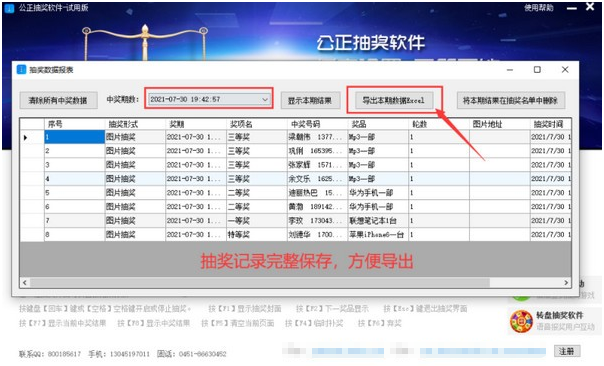
Task: Click winner cell 余文乐 in row 4
Action: pos(317,178)
